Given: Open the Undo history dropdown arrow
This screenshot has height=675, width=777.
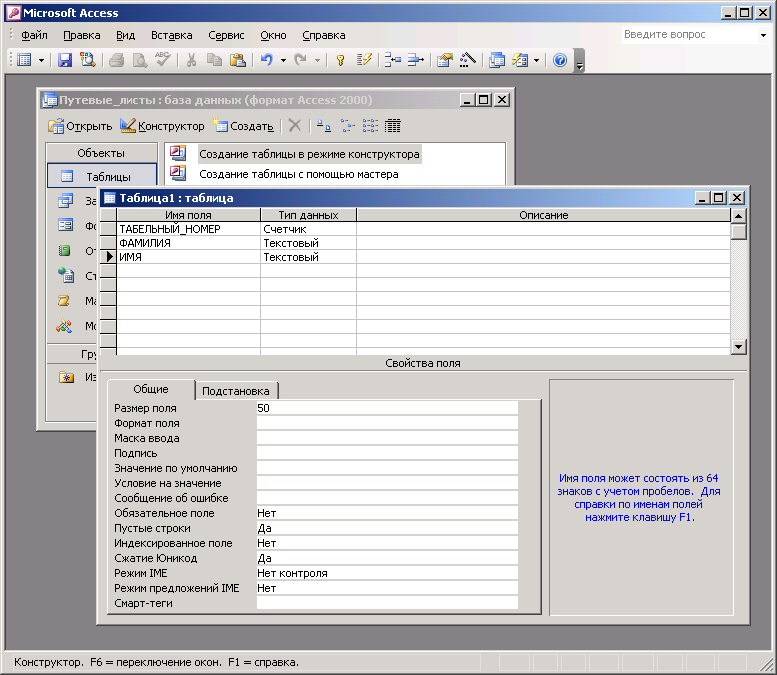Looking at the screenshot, I should [283, 60].
